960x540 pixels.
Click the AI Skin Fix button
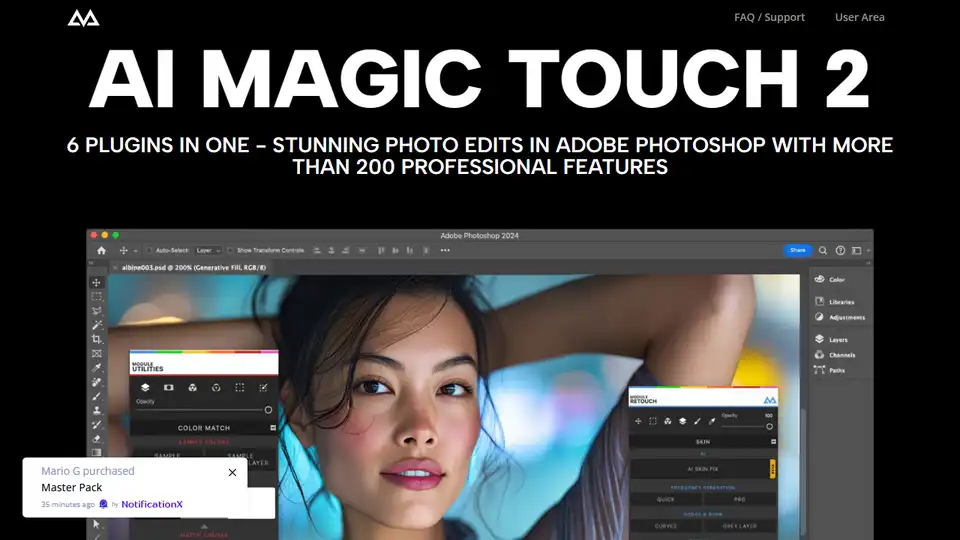702,468
